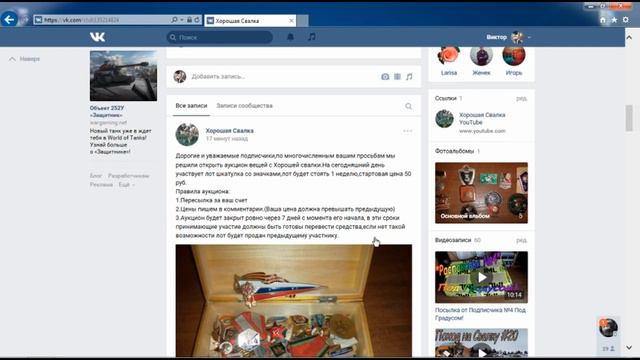Open the chat contact avatar bubble
The image size is (640, 360).
point(608,328)
